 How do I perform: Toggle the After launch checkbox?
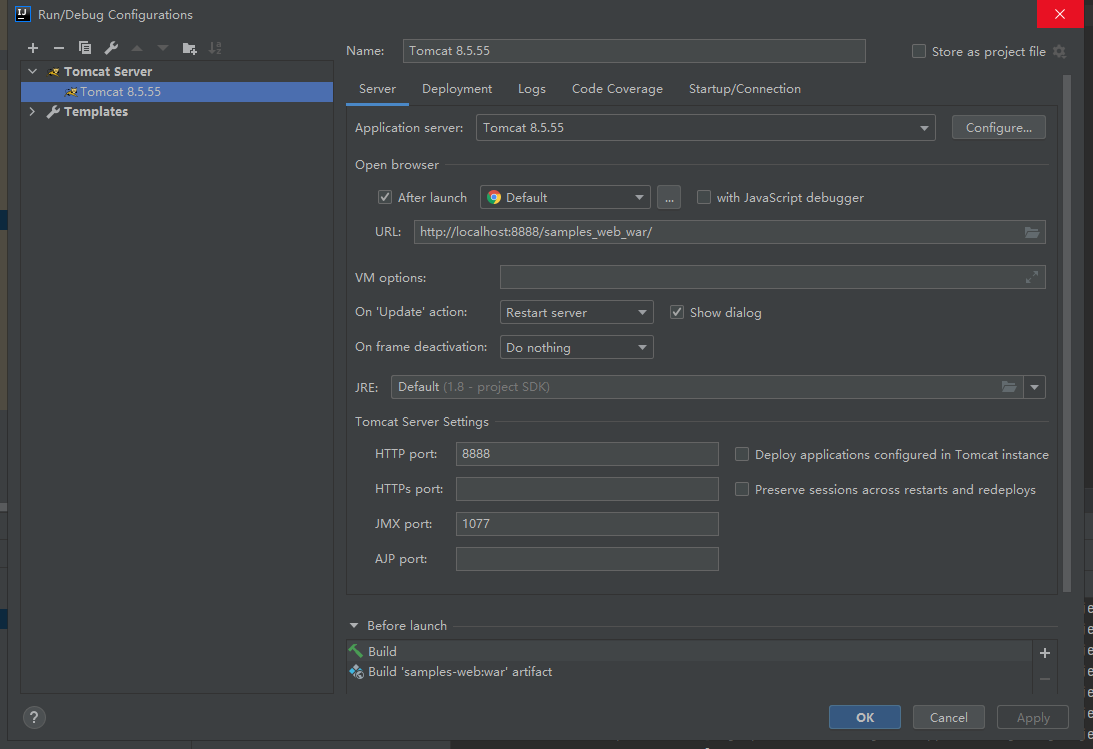[x=385, y=198]
